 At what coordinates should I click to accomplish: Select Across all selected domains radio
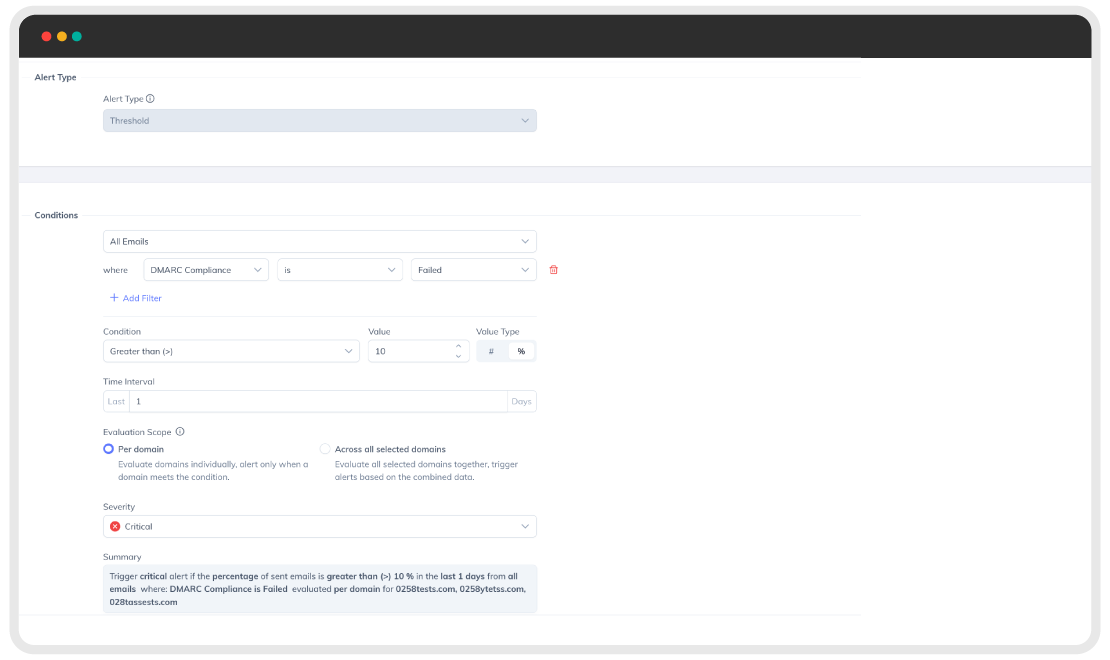click(x=325, y=449)
